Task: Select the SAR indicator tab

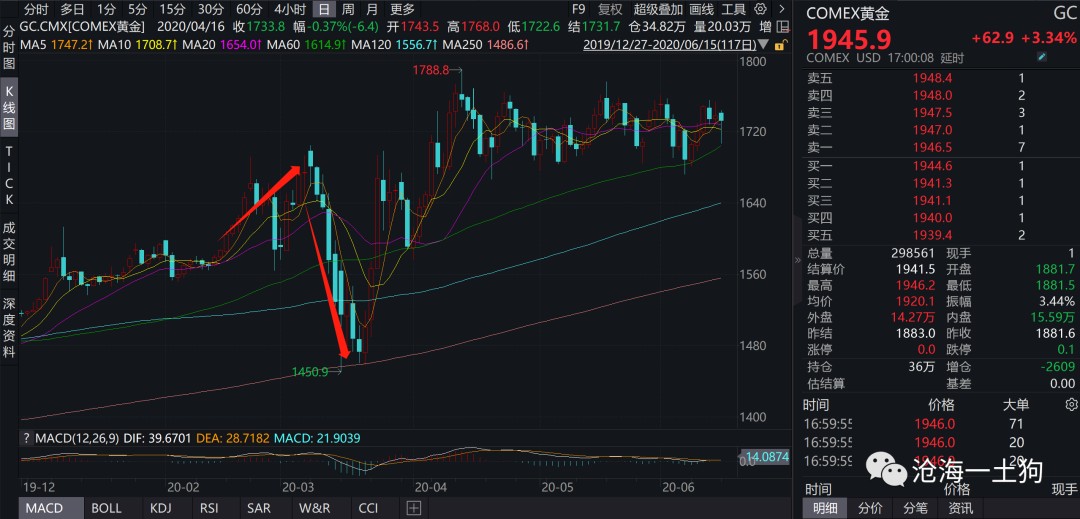Action: pyautogui.click(x=258, y=509)
